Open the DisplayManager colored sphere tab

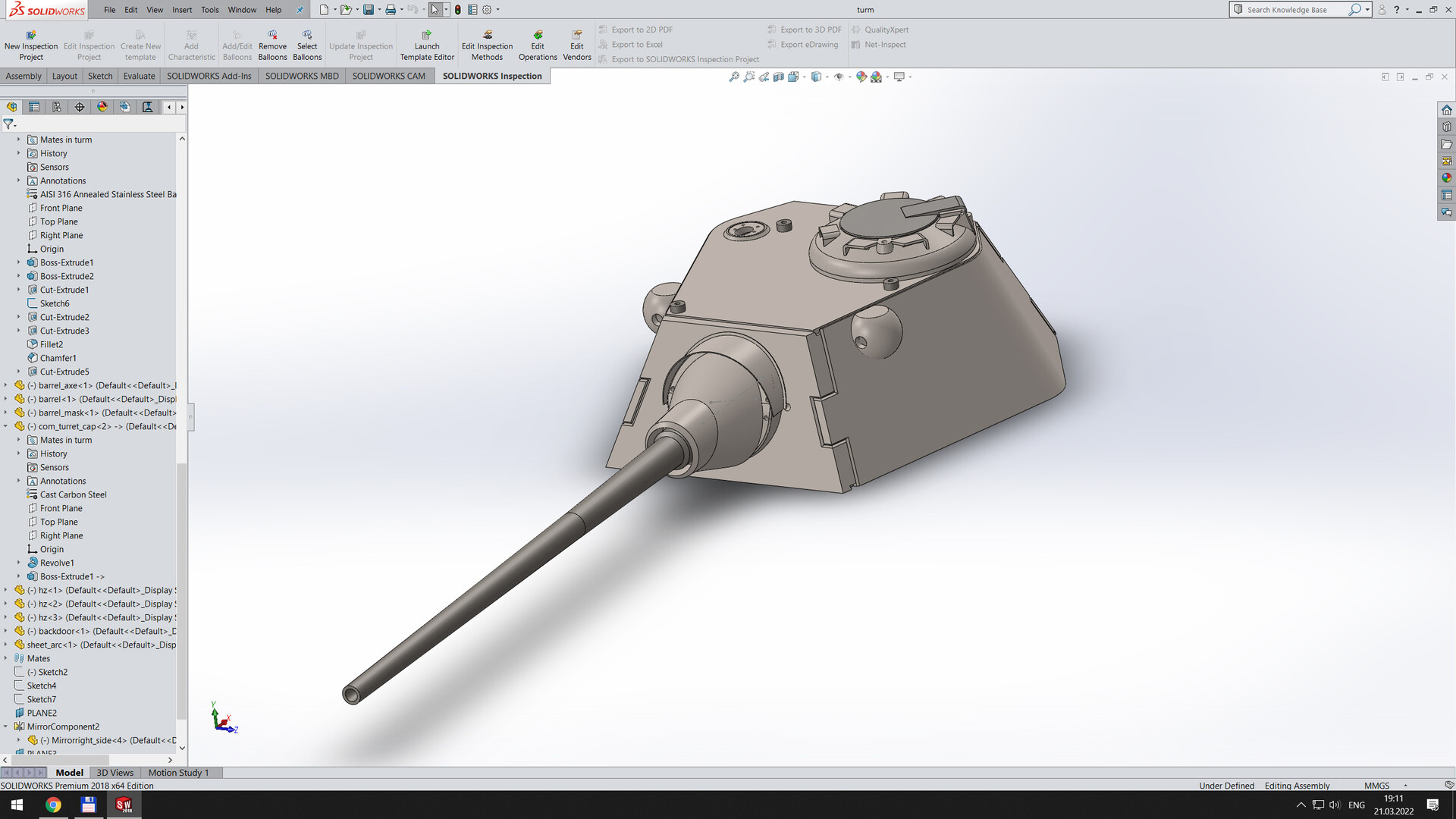pos(102,107)
